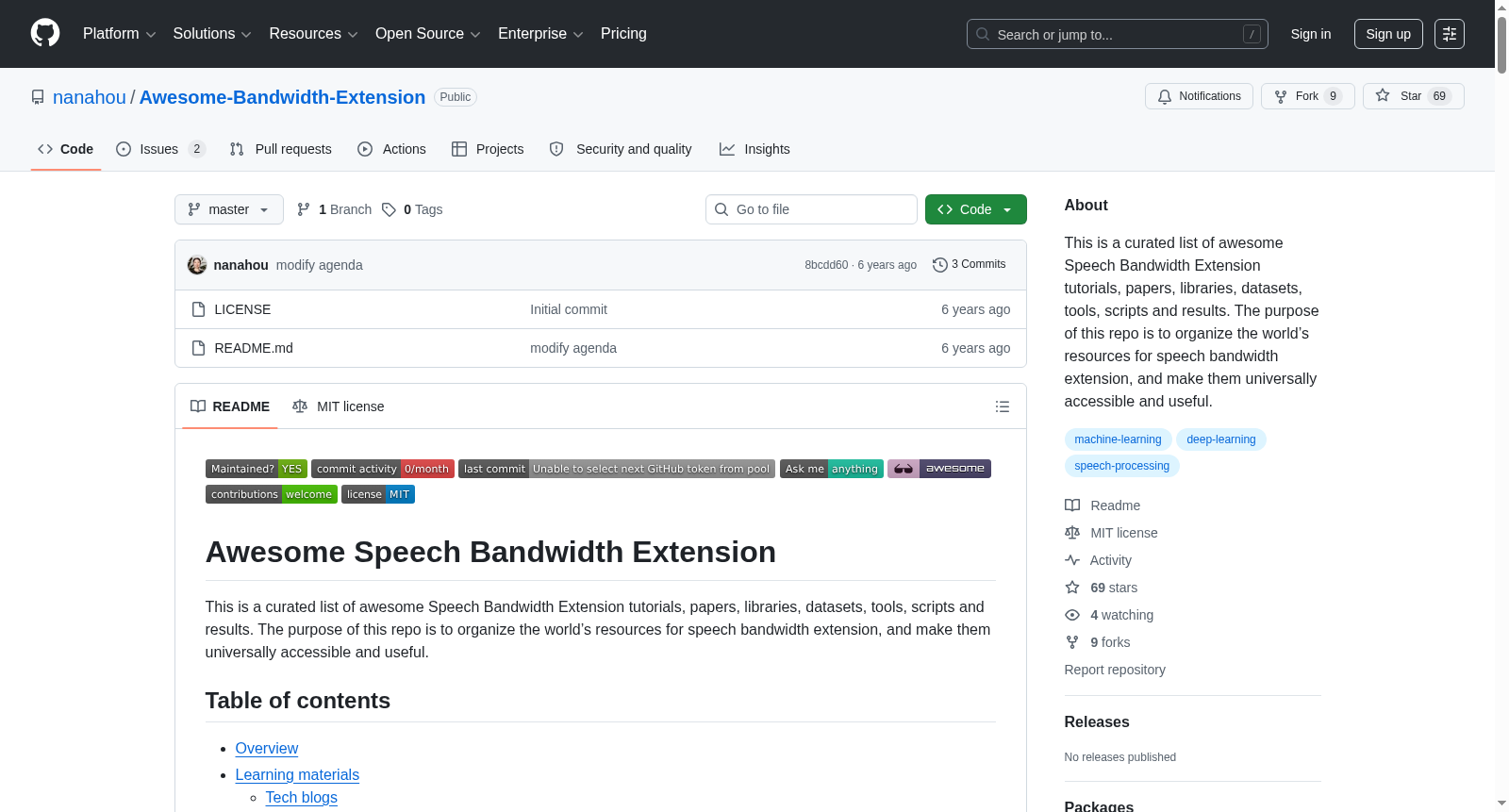
Task: Open the Overview table of contents link
Action: pos(267,748)
